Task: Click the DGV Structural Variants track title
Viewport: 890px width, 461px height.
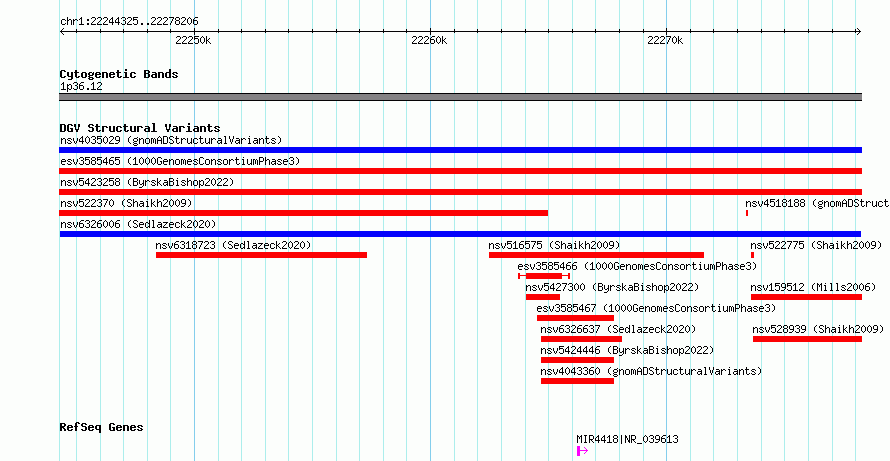Action: pos(140,128)
